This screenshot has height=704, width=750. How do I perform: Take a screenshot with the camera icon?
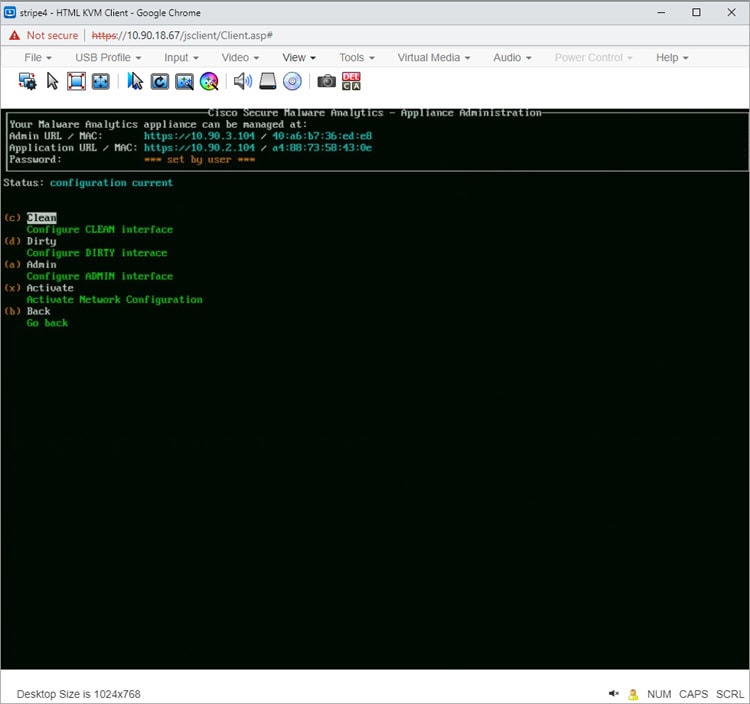[327, 81]
